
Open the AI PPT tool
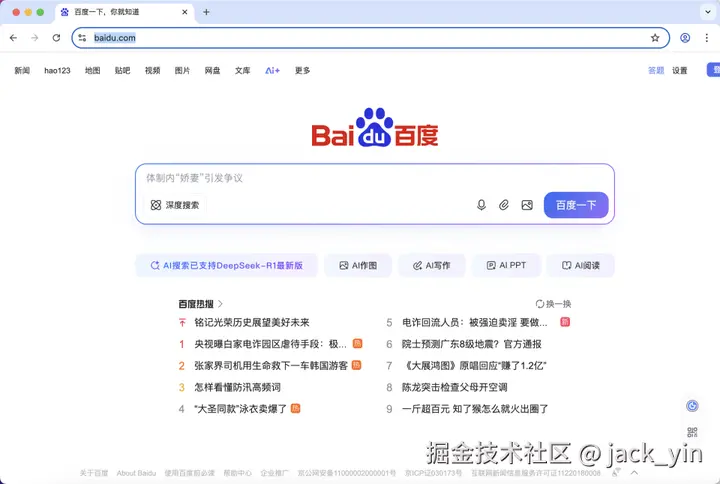click(506, 265)
